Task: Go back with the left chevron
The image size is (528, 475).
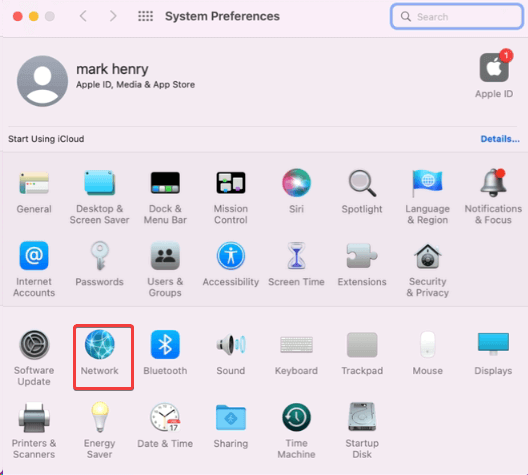Action: [x=83, y=16]
